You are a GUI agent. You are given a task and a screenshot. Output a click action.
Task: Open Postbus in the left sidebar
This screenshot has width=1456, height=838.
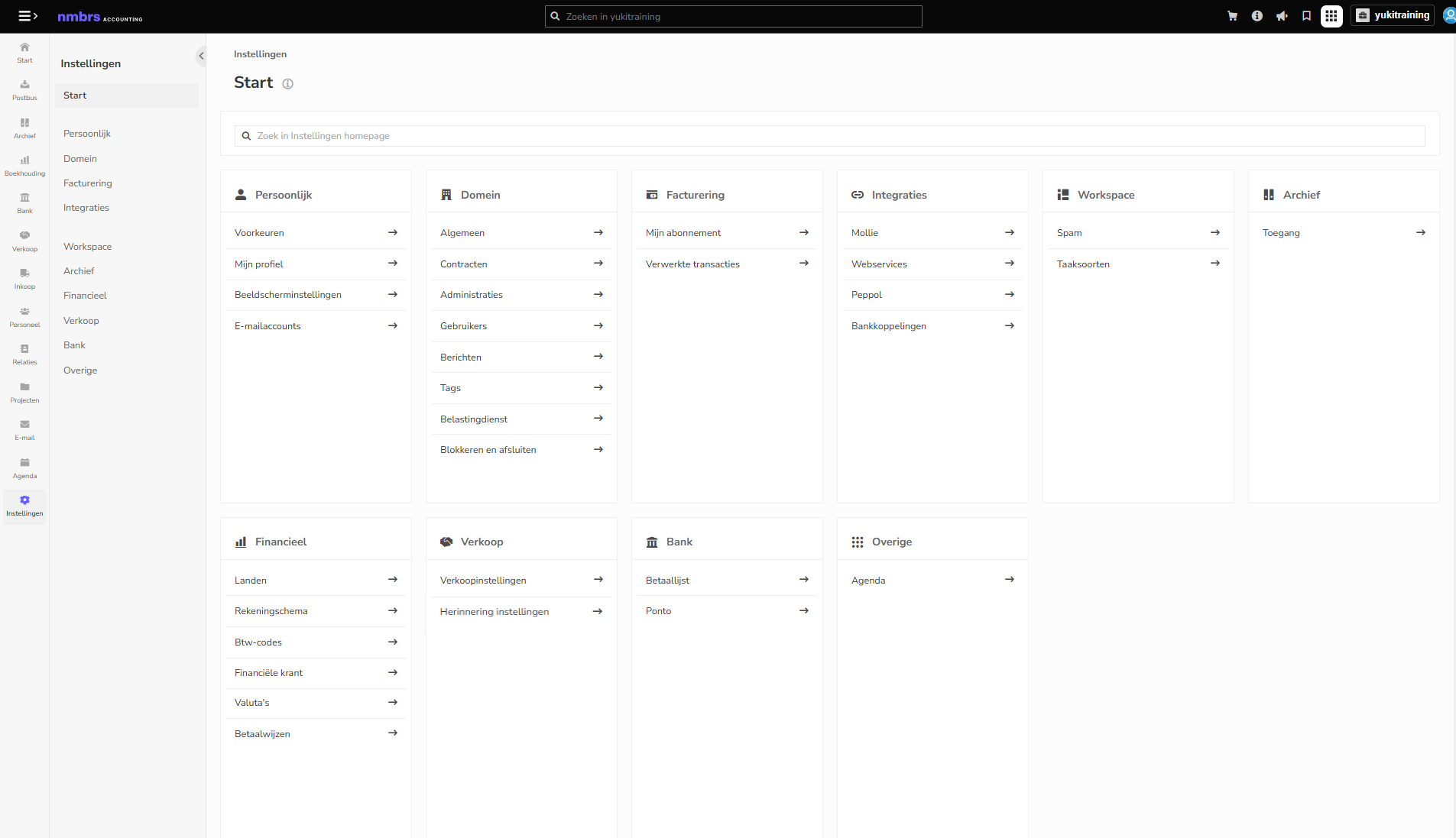click(24, 90)
